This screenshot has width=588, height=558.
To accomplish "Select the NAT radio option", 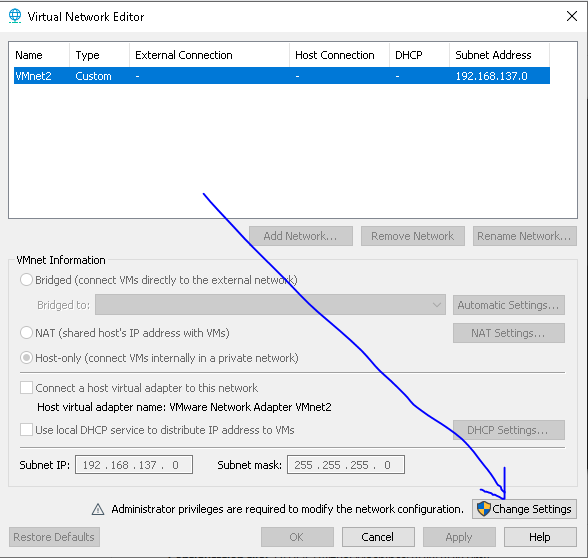I will tap(26, 333).
